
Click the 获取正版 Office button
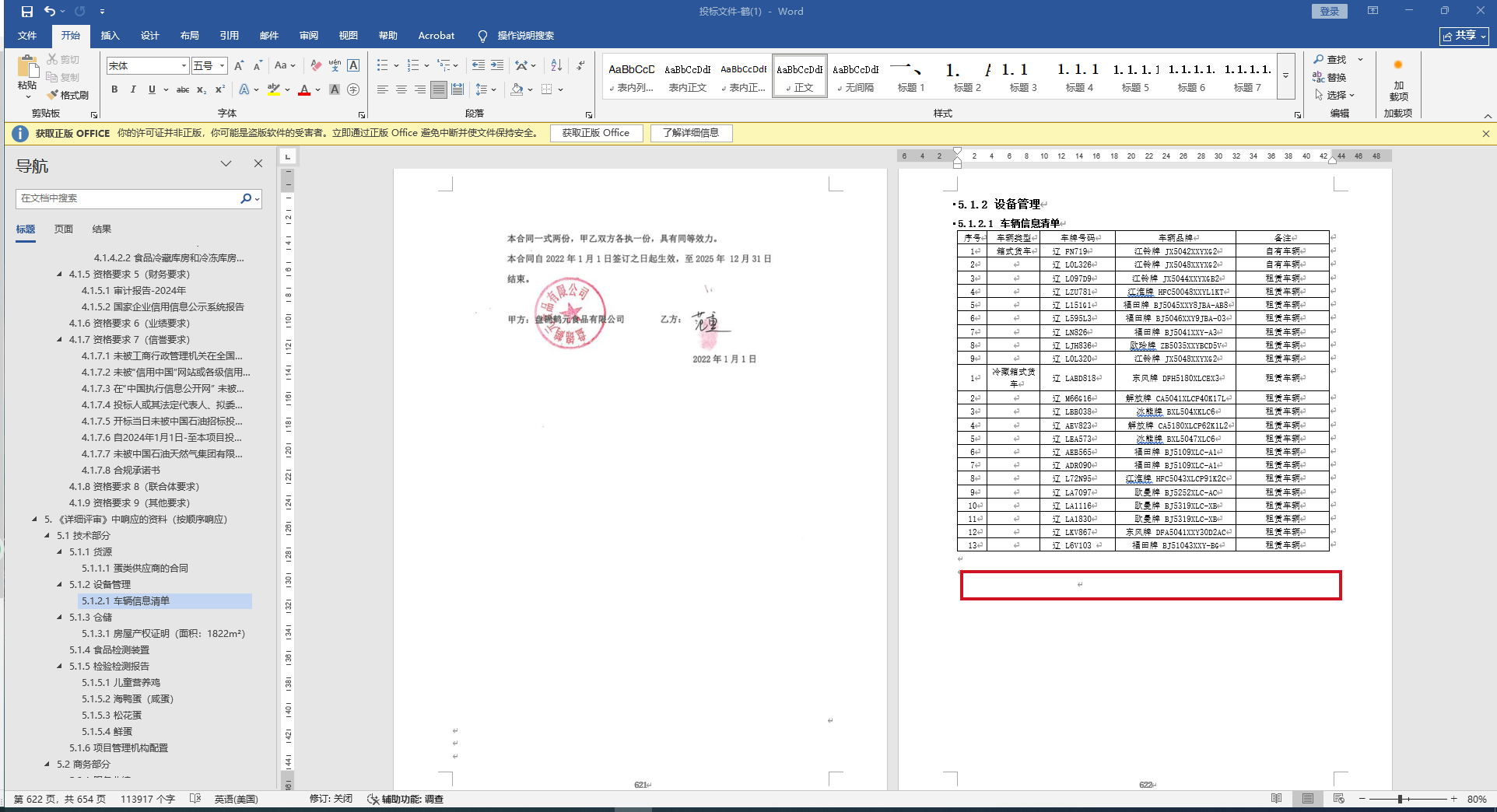(x=596, y=133)
